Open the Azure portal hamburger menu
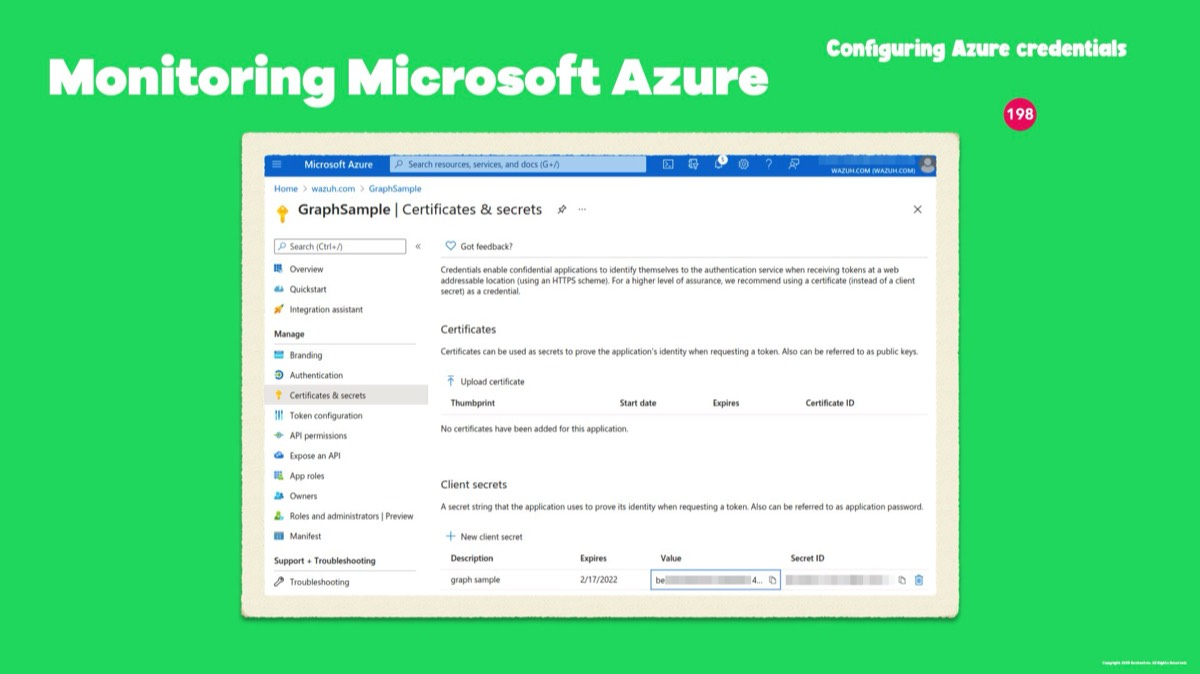The image size is (1200, 674). [x=277, y=165]
